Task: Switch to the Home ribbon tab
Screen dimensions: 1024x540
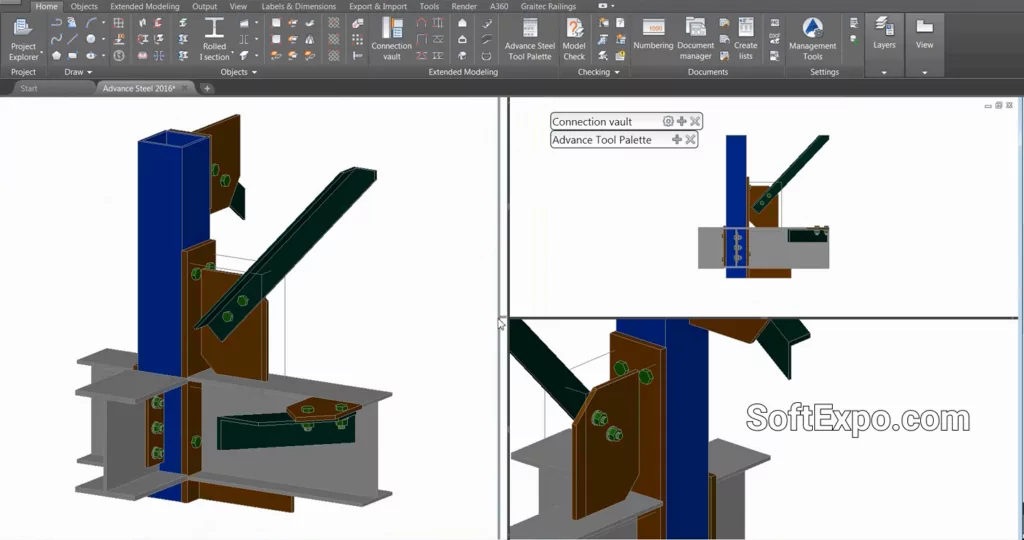Action: click(x=46, y=7)
